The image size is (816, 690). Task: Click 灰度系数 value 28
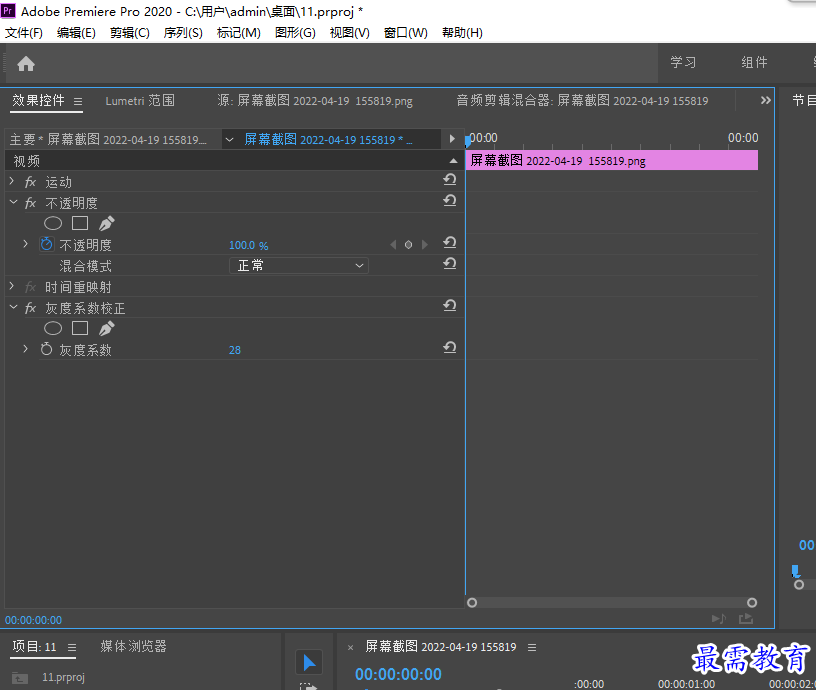tap(235, 350)
